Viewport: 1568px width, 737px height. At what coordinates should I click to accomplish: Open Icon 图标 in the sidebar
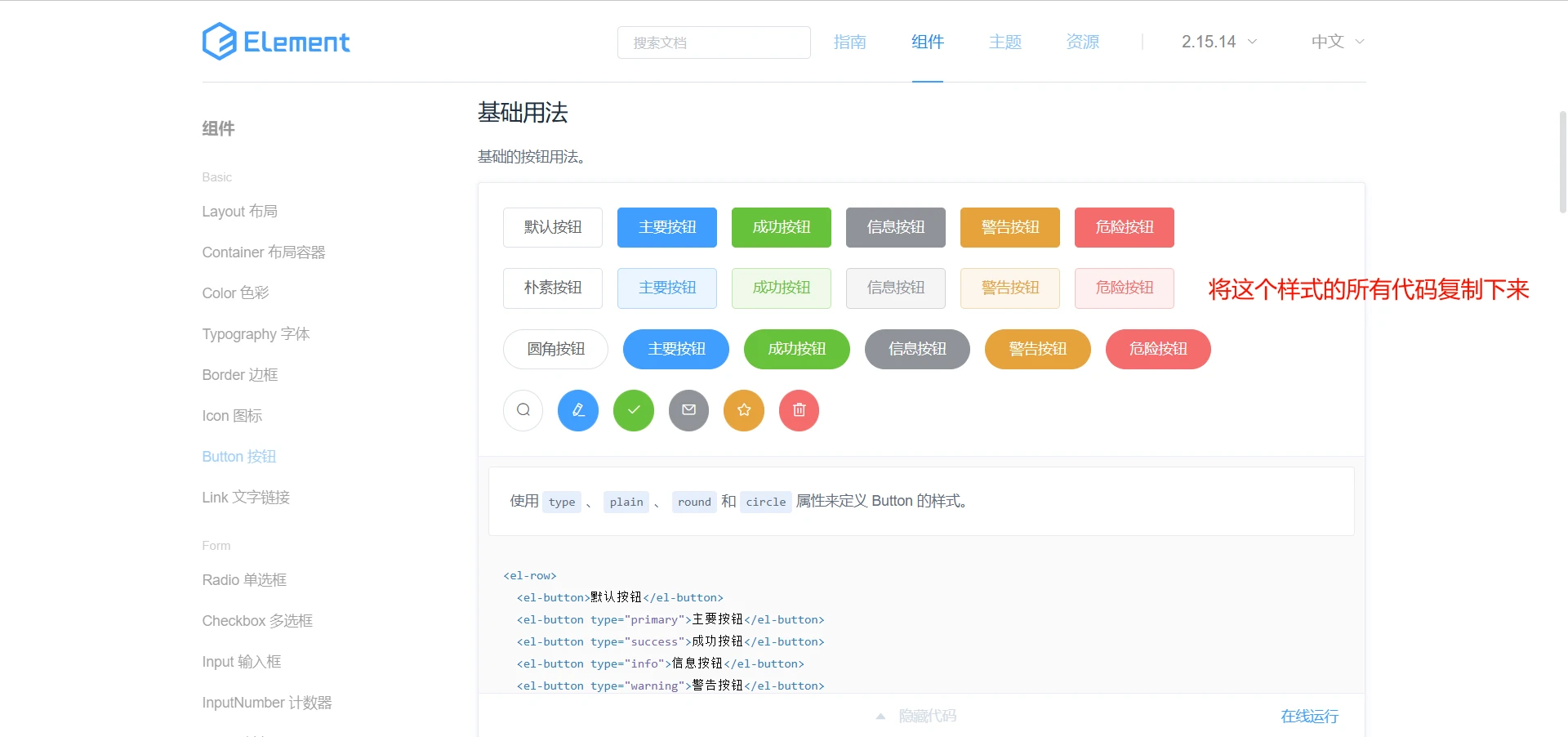(x=232, y=416)
